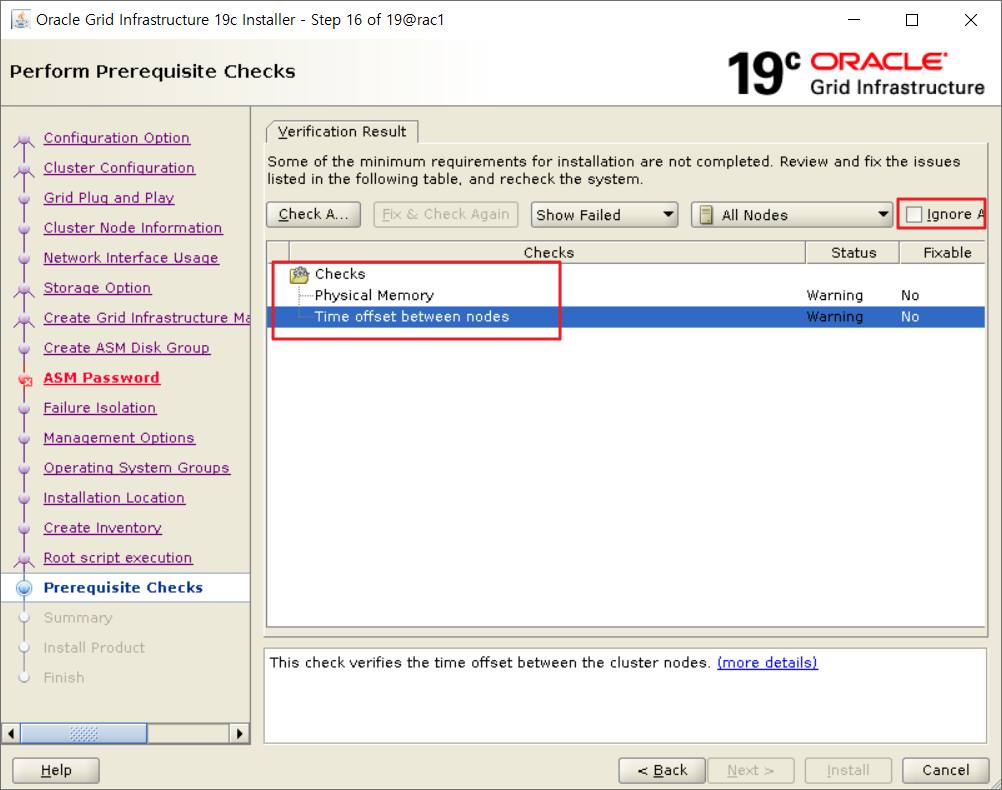The width and height of the screenshot is (1002, 790).
Task: Click the Fixable No value for Physical Memory
Action: point(910,295)
